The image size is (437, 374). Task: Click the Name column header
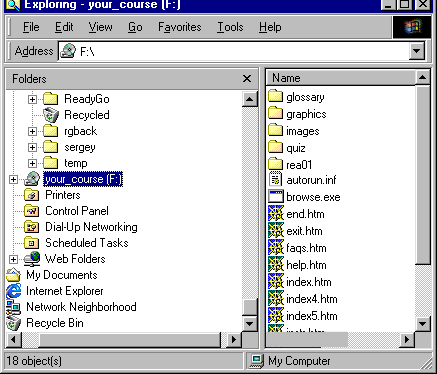[x=341, y=78]
